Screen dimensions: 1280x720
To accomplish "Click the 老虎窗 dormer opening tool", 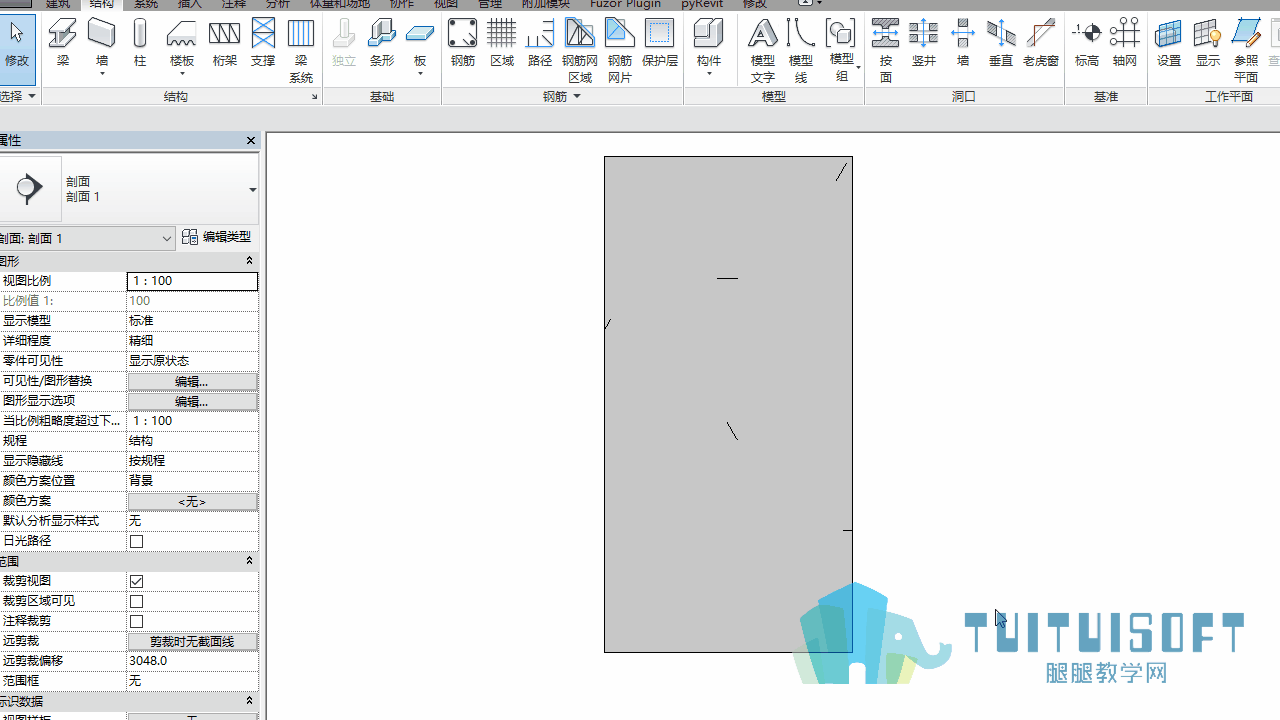I will pos(1040,42).
